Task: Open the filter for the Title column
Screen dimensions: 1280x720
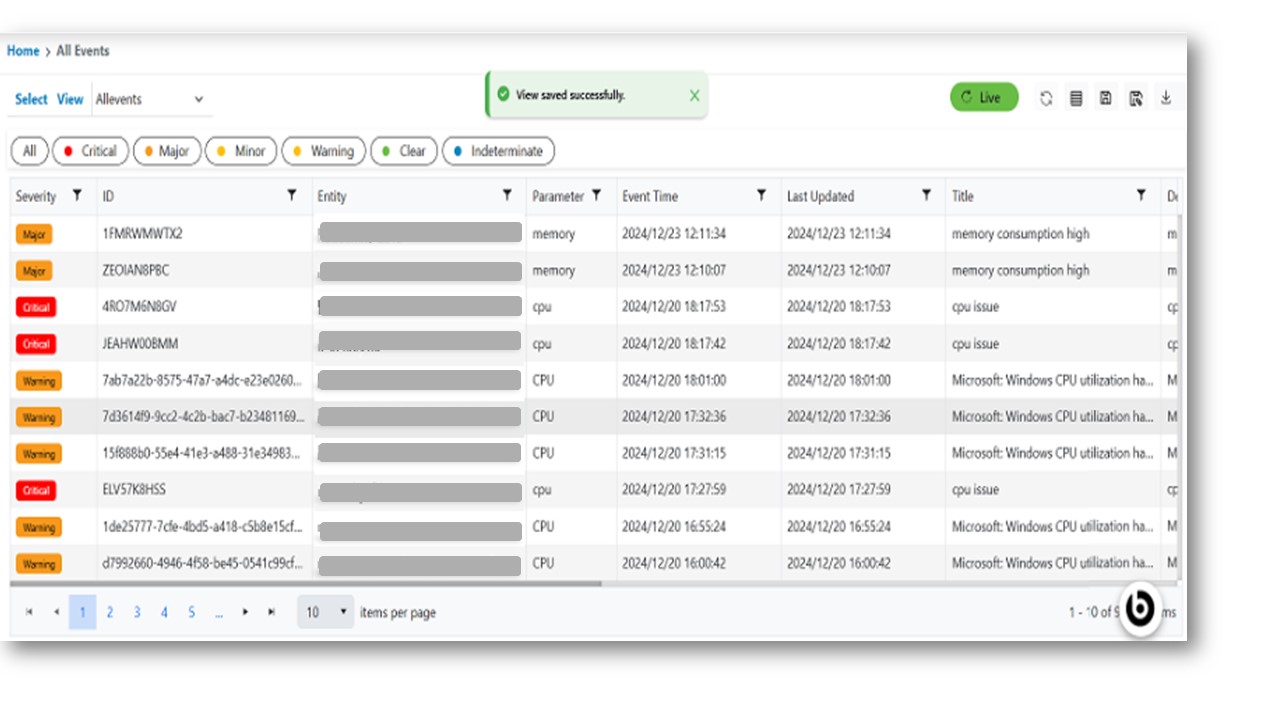Action: click(1141, 196)
